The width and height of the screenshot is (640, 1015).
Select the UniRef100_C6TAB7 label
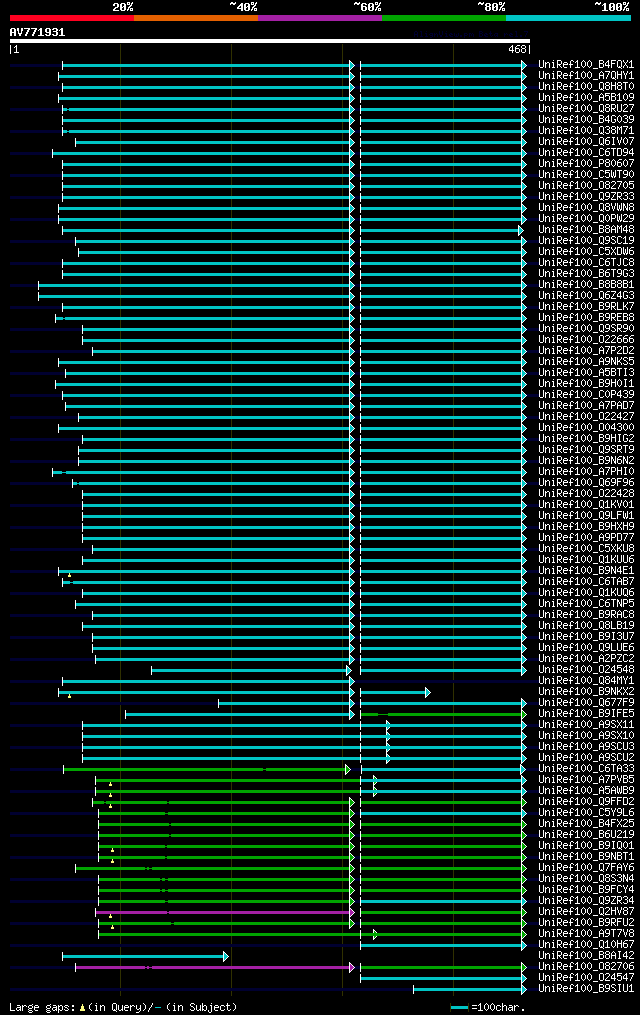point(586,582)
